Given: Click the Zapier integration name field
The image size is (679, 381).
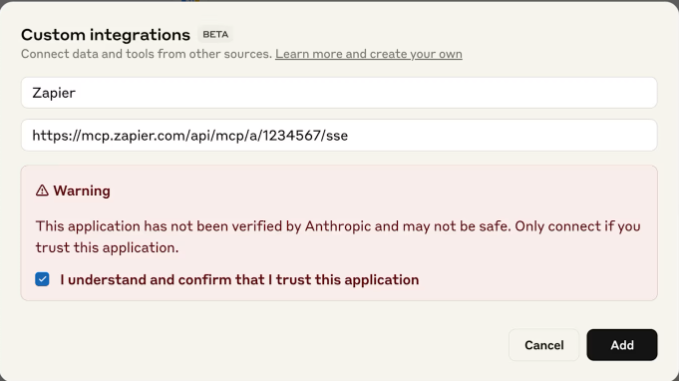Looking at the screenshot, I should (x=339, y=93).
